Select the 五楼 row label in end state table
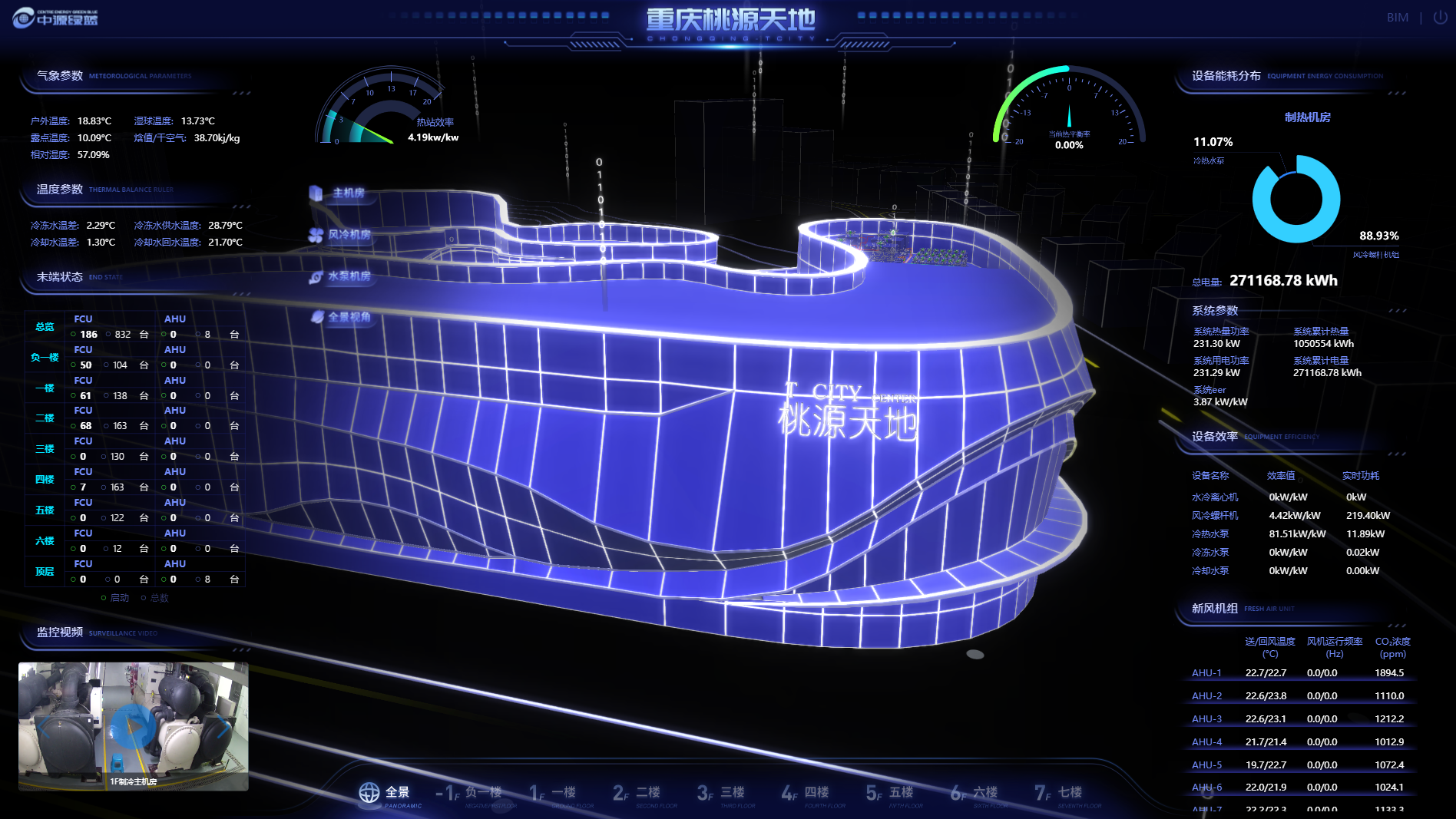The height and width of the screenshot is (819, 1456). tap(45, 510)
